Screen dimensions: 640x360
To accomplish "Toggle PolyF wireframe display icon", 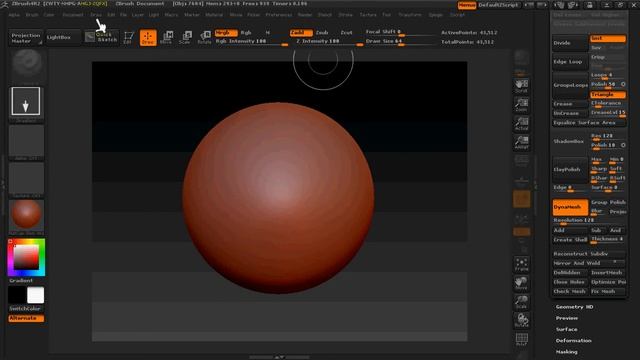I will click(x=521, y=339).
